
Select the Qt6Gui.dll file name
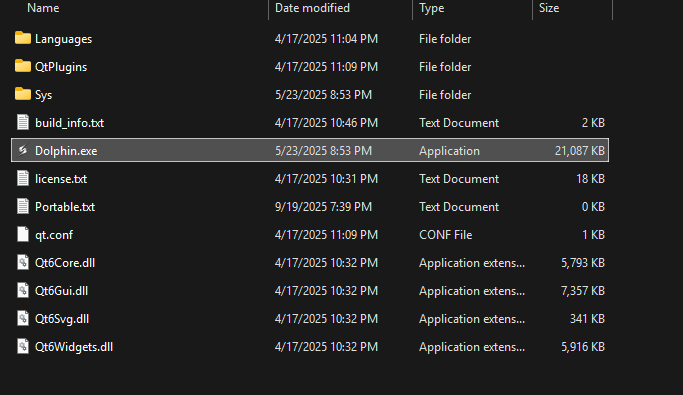[61, 290]
